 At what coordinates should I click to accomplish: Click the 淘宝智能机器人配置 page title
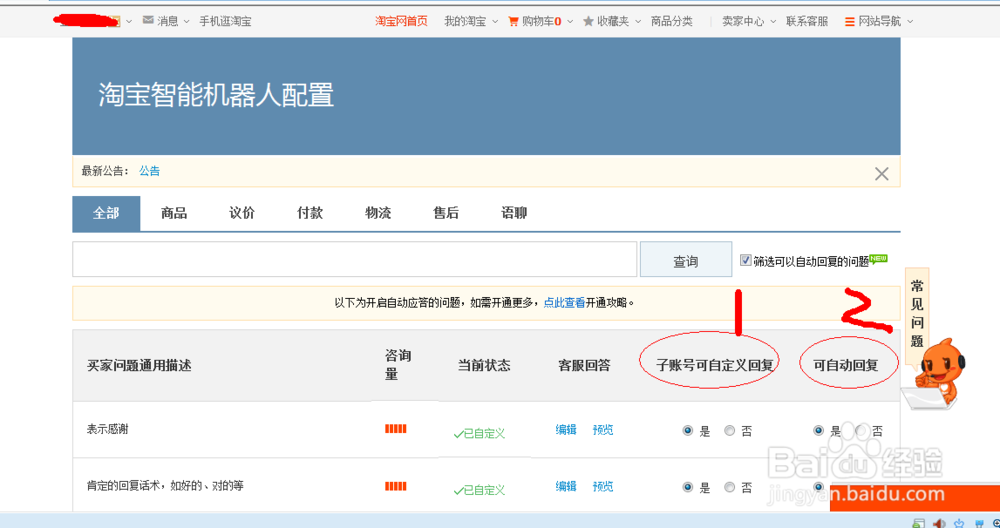click(216, 96)
